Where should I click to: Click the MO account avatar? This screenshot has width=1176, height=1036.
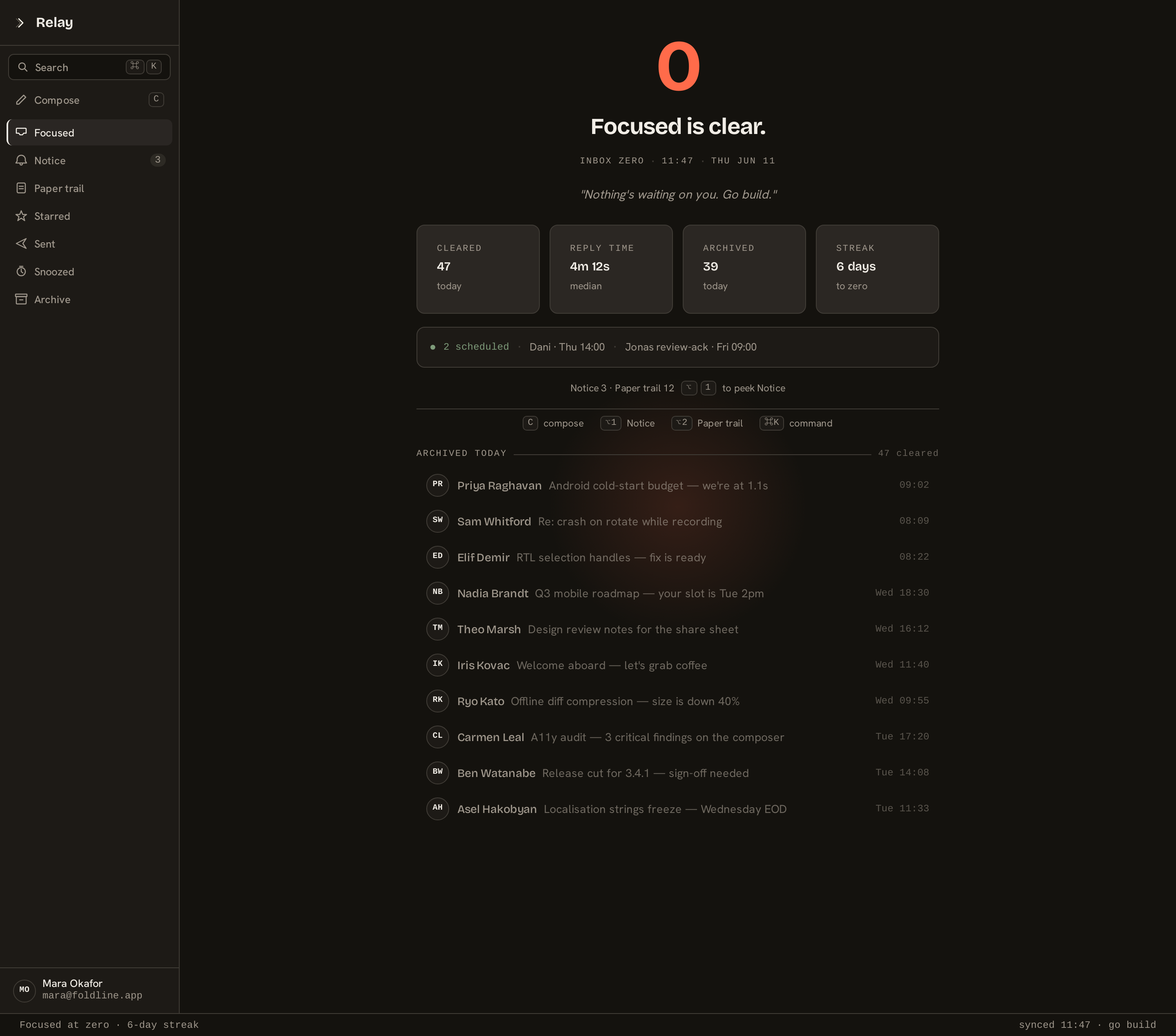(x=24, y=990)
